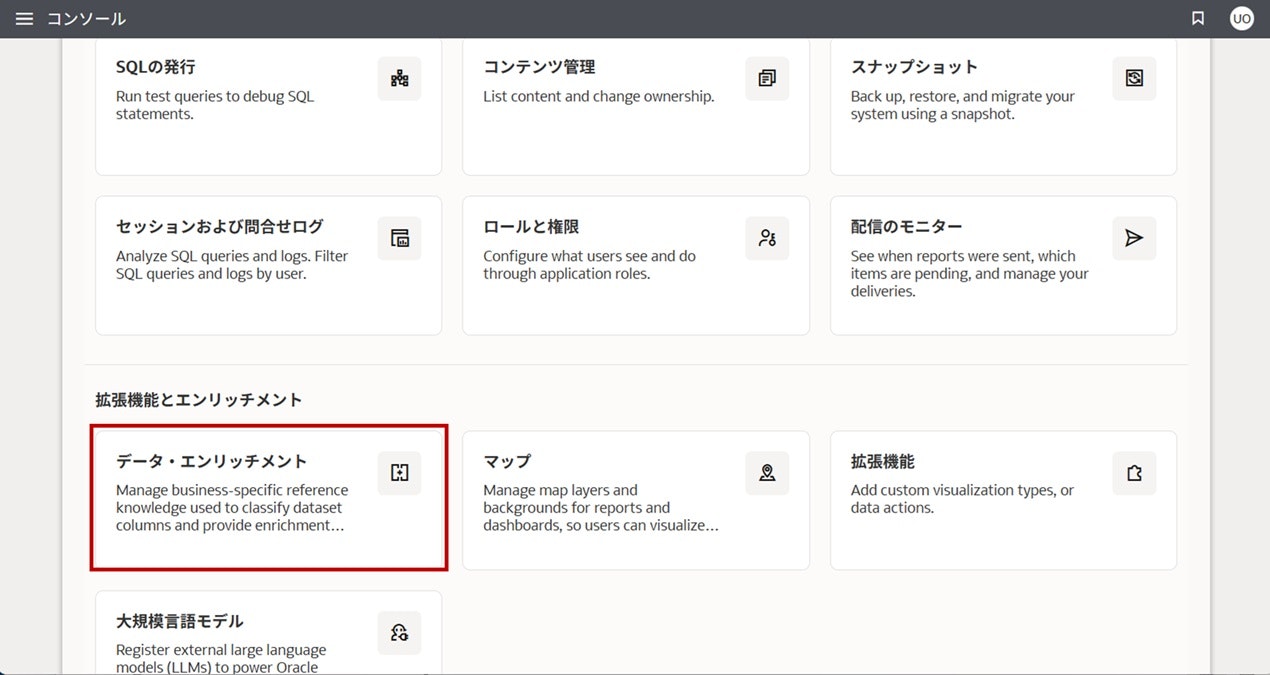Viewport: 1270px width, 675px height.
Task: Open the hamburger navigation menu
Action: tap(25, 19)
